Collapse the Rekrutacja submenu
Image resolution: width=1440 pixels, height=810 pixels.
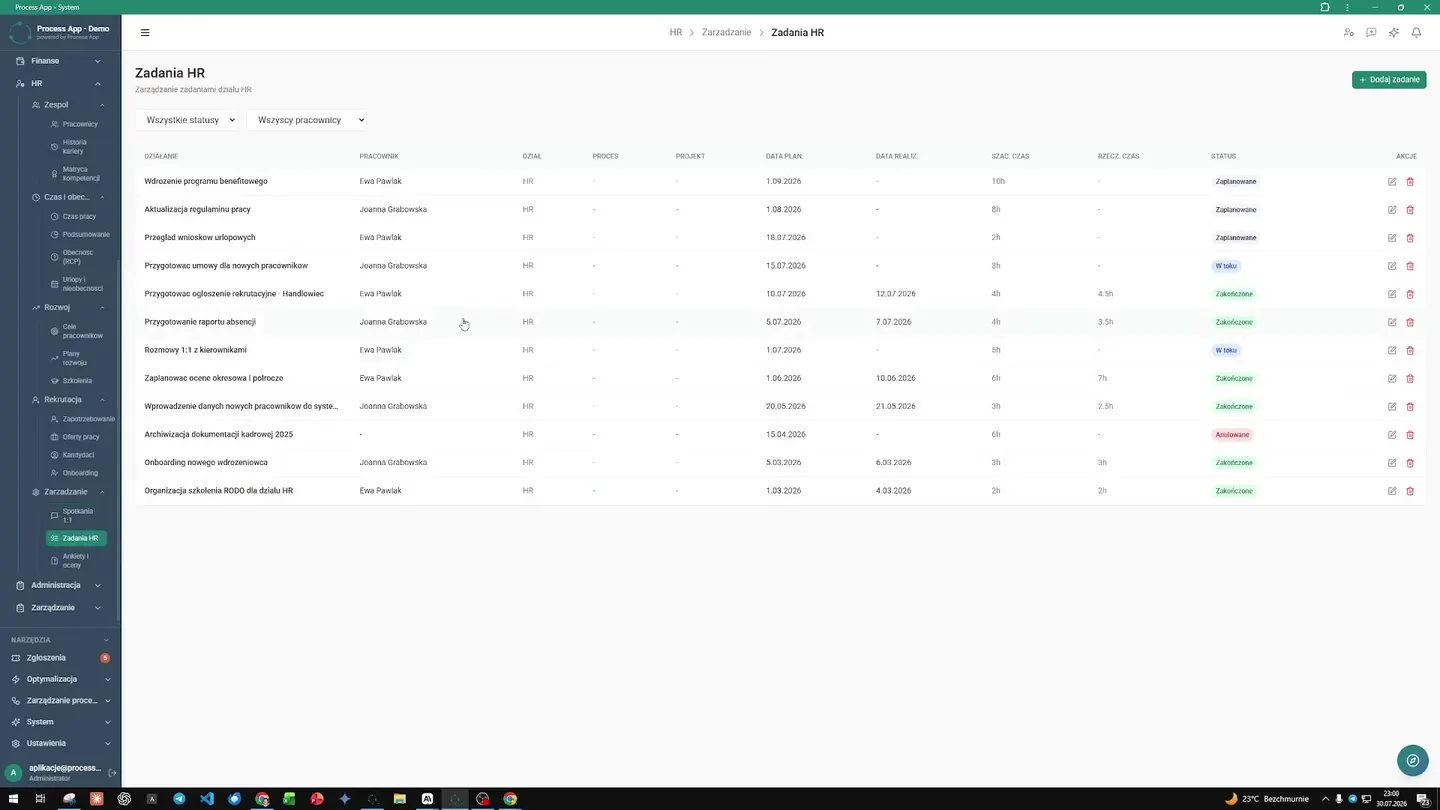click(x=67, y=399)
